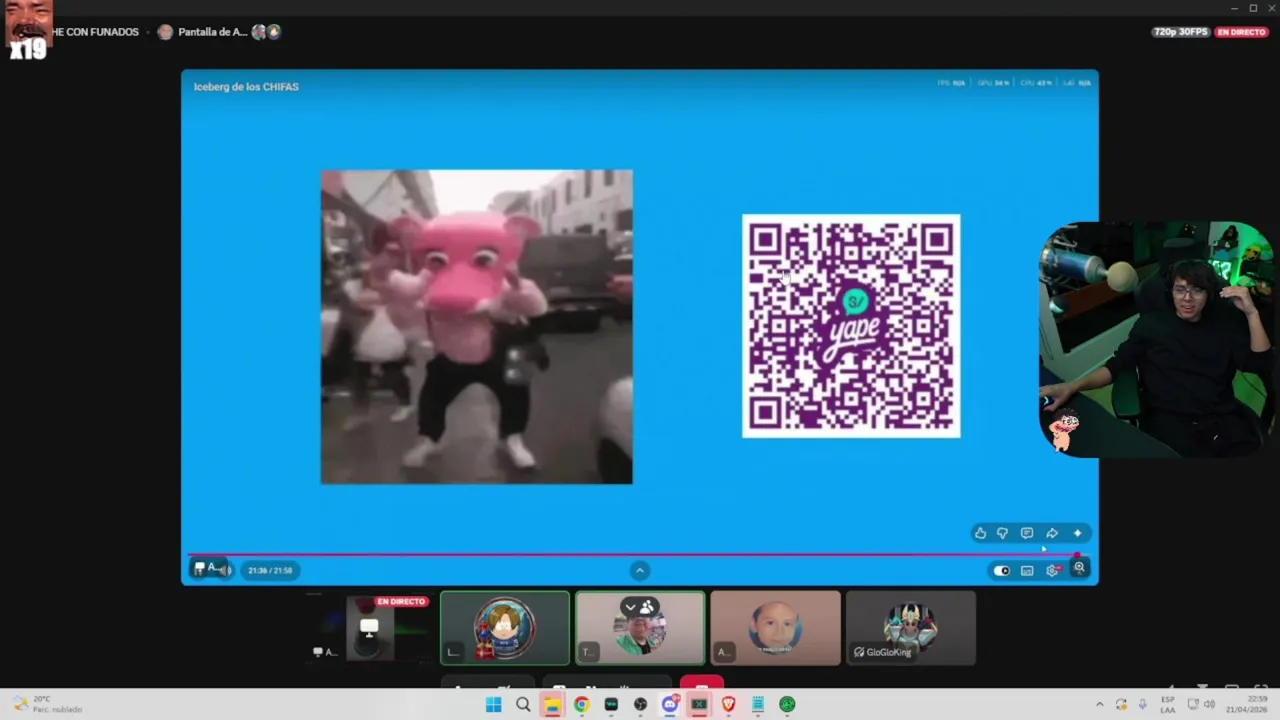Click the sync status tray icon
This screenshot has width=1280, height=720.
[x=1121, y=705]
